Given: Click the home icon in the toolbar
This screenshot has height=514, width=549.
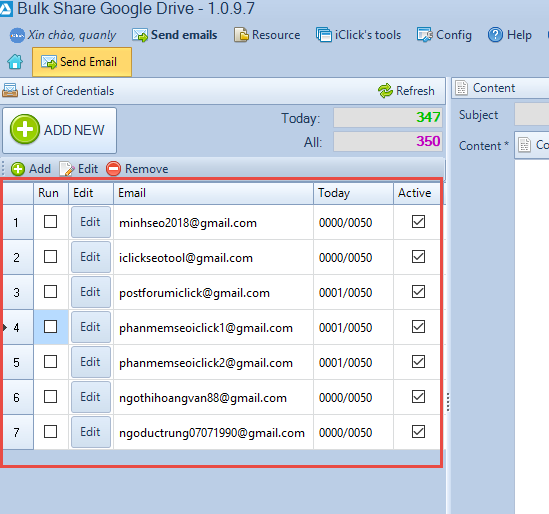Looking at the screenshot, I should pyautogui.click(x=15, y=62).
